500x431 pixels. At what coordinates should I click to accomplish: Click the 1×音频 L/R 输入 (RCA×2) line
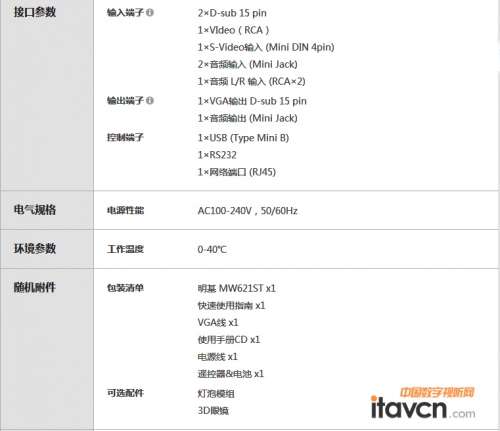pos(252,81)
